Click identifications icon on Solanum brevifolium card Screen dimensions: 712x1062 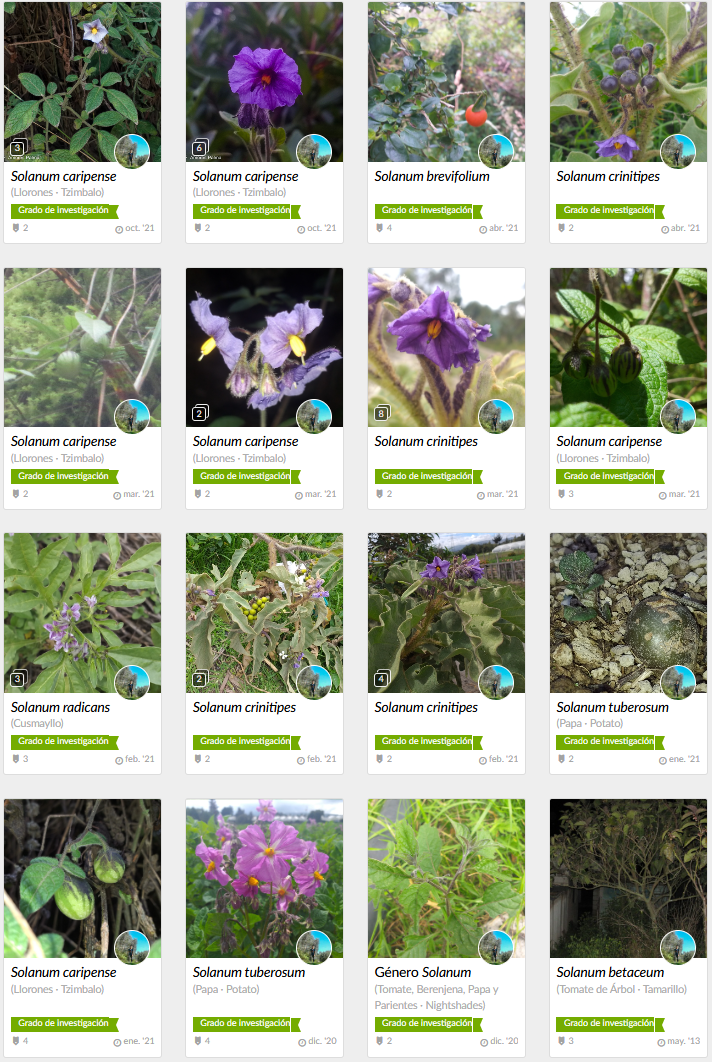click(x=379, y=228)
